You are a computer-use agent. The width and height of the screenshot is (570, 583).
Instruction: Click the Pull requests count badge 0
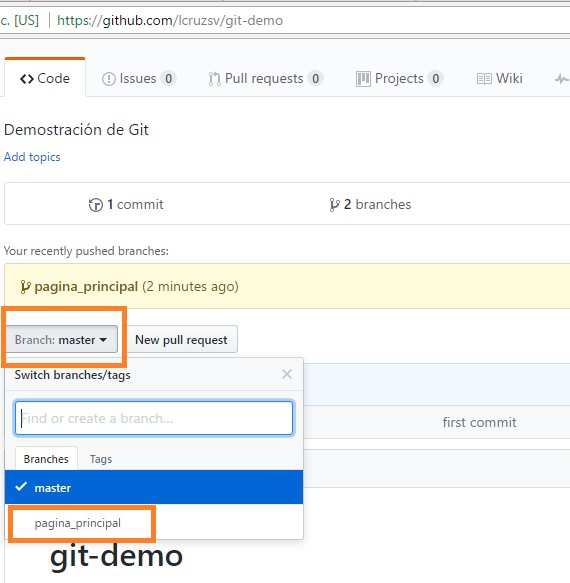click(x=315, y=78)
